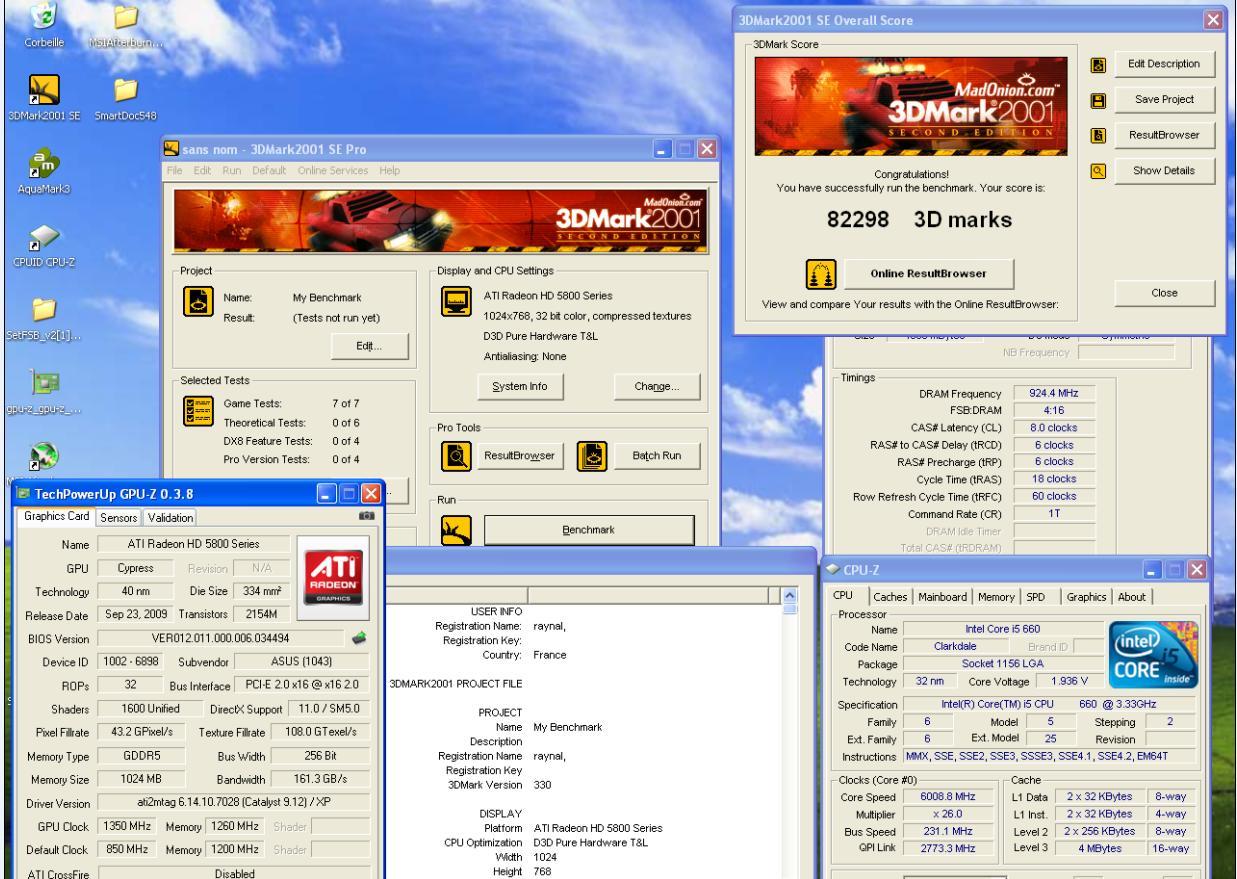
Task: Click the Batch Run icon in Pro Tools
Action: (590, 454)
